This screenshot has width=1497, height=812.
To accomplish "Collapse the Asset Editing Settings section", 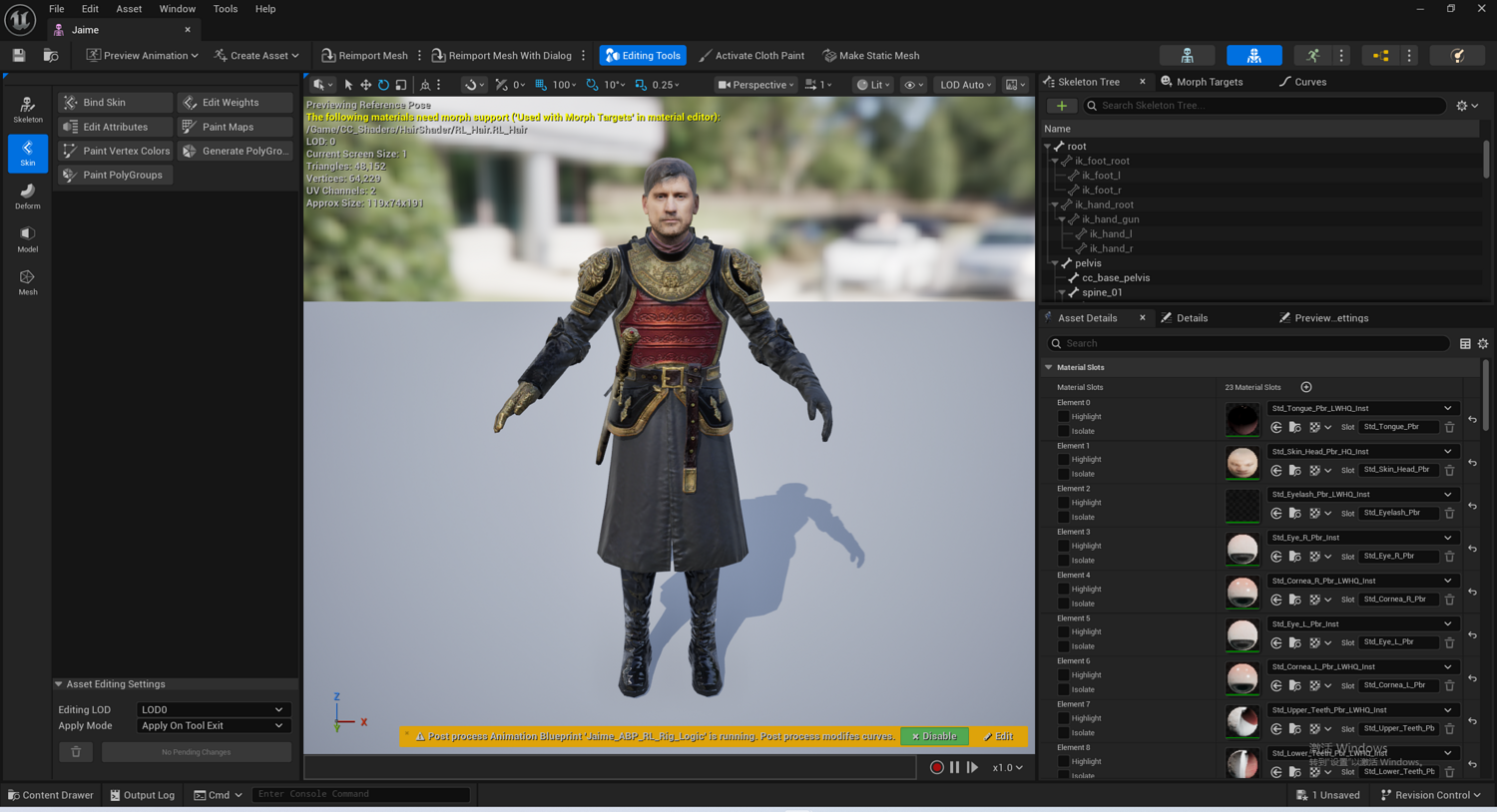I will [x=59, y=684].
